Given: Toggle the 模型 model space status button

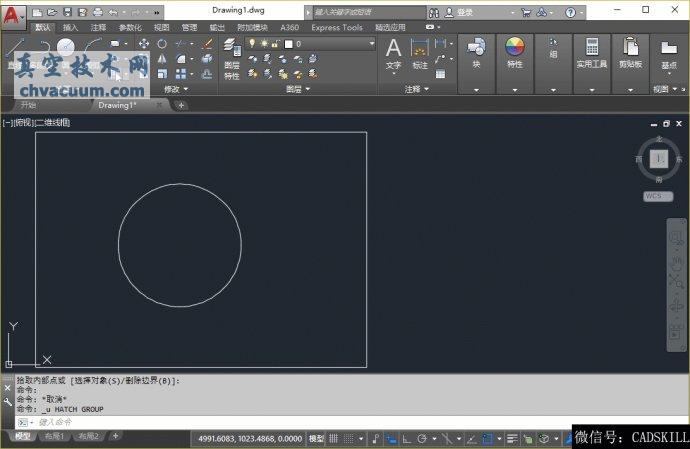Looking at the screenshot, I should (316, 438).
